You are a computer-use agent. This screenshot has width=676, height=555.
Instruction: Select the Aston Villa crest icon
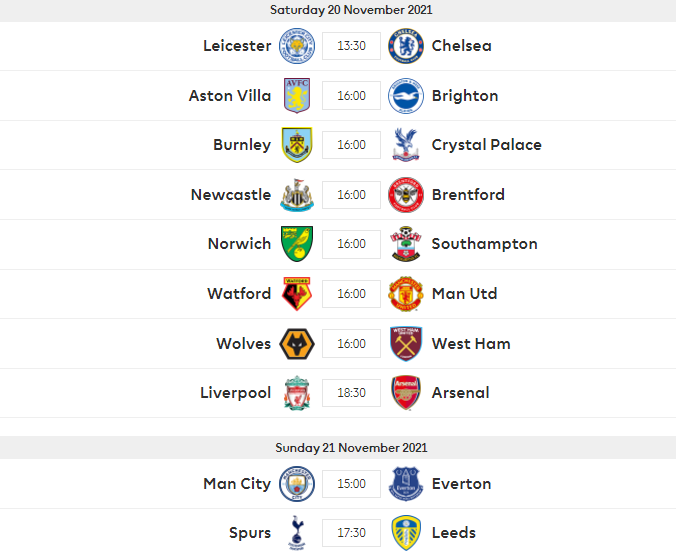point(297,95)
